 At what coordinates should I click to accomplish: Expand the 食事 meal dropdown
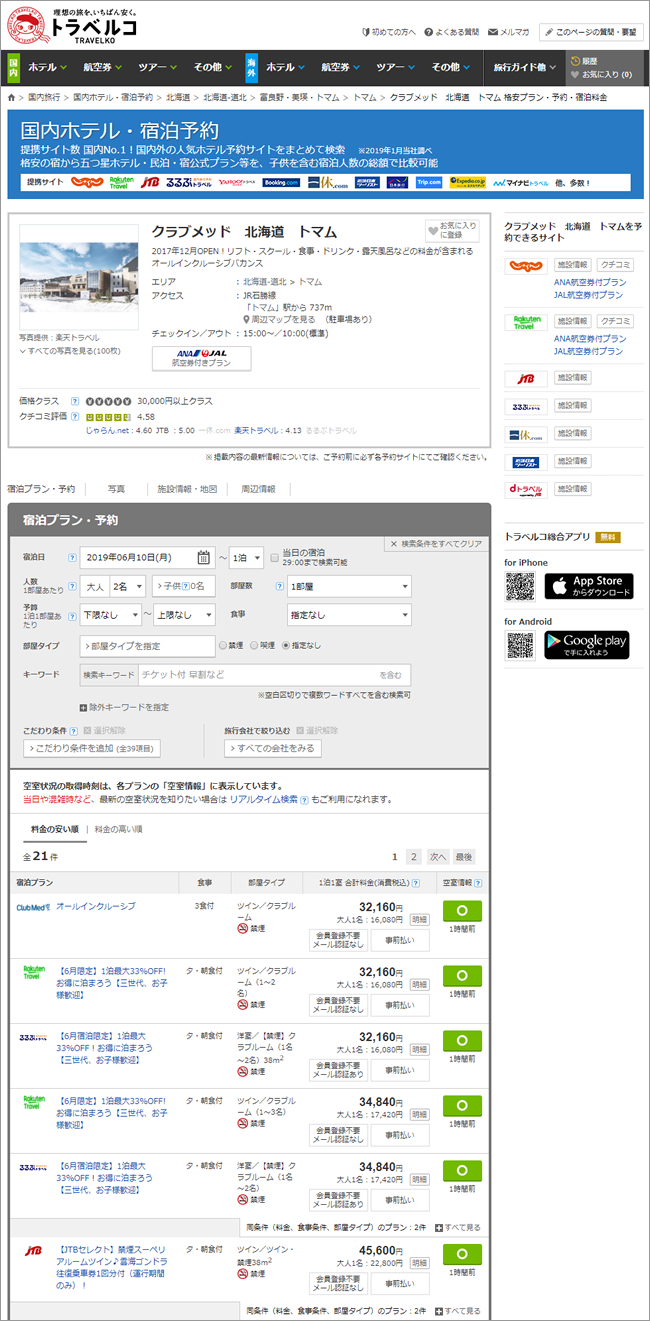click(349, 615)
